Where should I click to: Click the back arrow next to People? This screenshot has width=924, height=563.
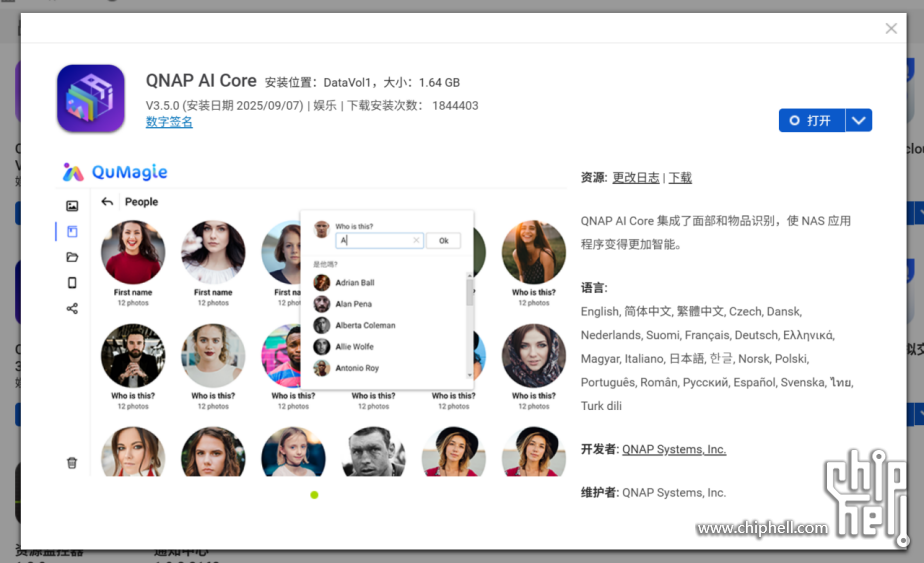[107, 202]
